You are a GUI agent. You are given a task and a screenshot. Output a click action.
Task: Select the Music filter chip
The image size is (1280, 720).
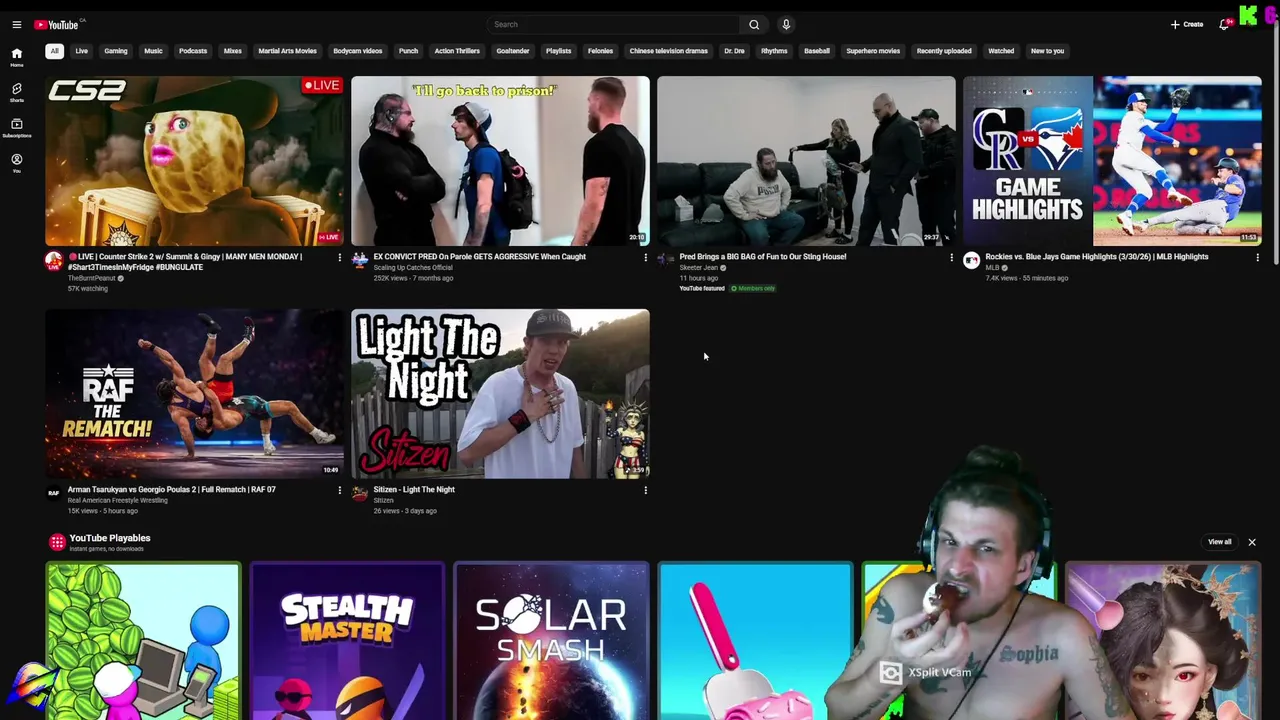pos(153,51)
